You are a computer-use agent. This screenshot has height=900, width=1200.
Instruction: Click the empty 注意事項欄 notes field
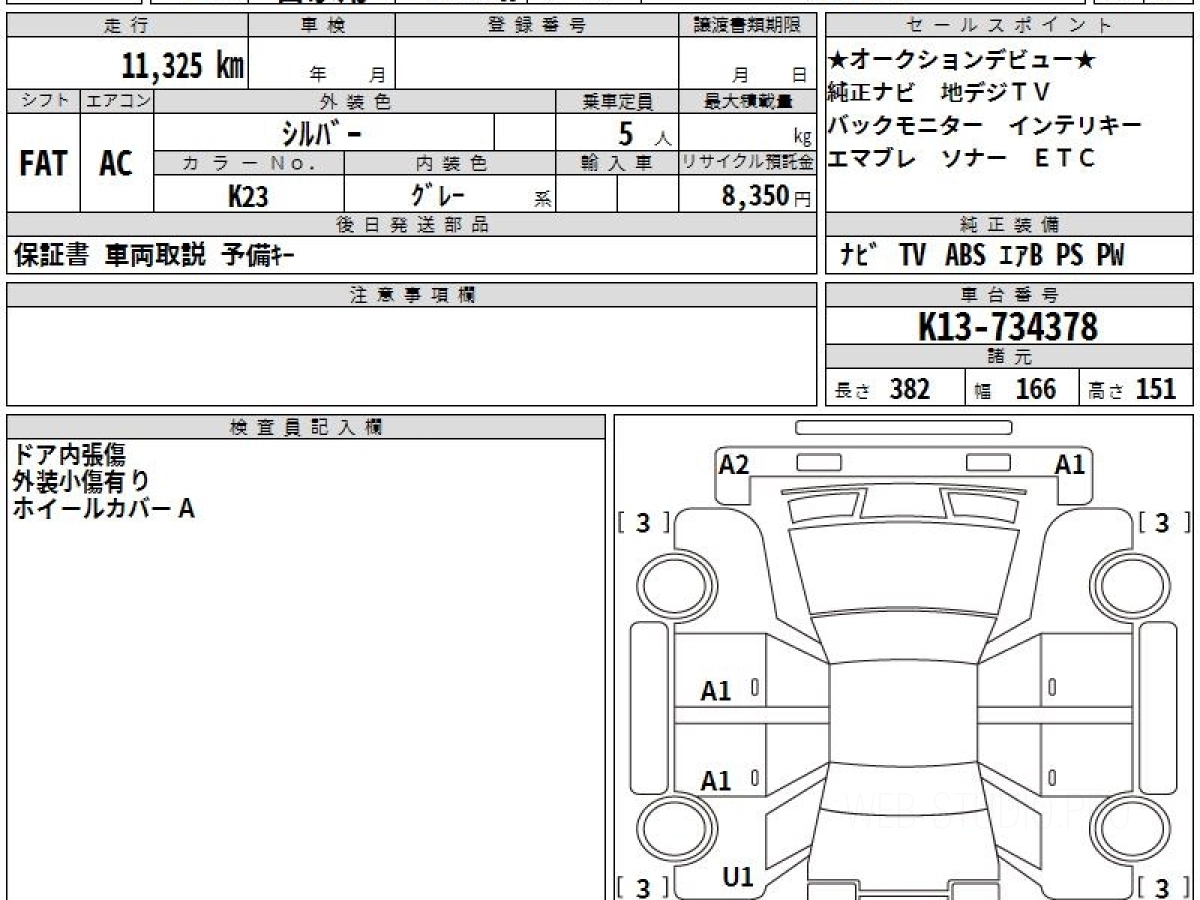click(x=411, y=355)
